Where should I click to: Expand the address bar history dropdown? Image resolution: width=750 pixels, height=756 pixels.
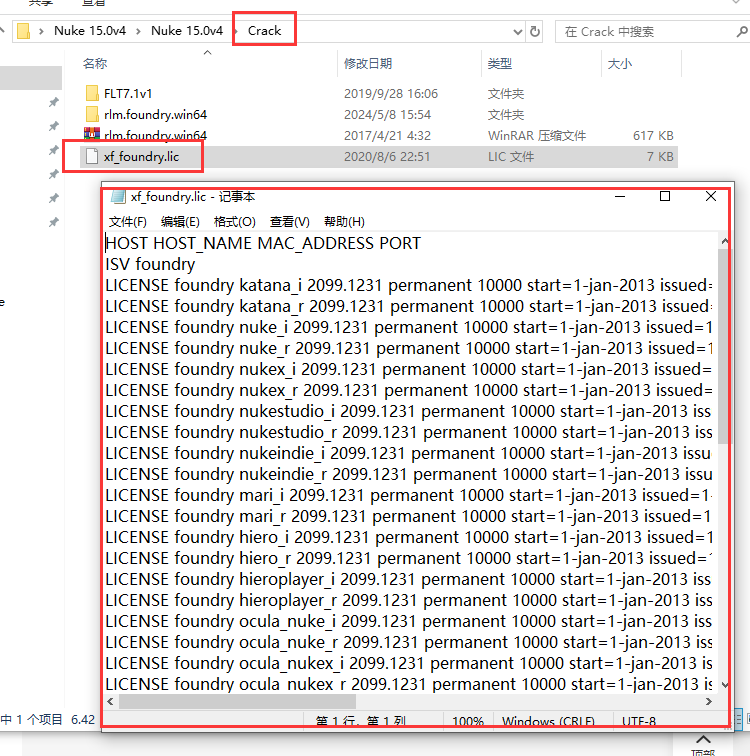point(518,32)
